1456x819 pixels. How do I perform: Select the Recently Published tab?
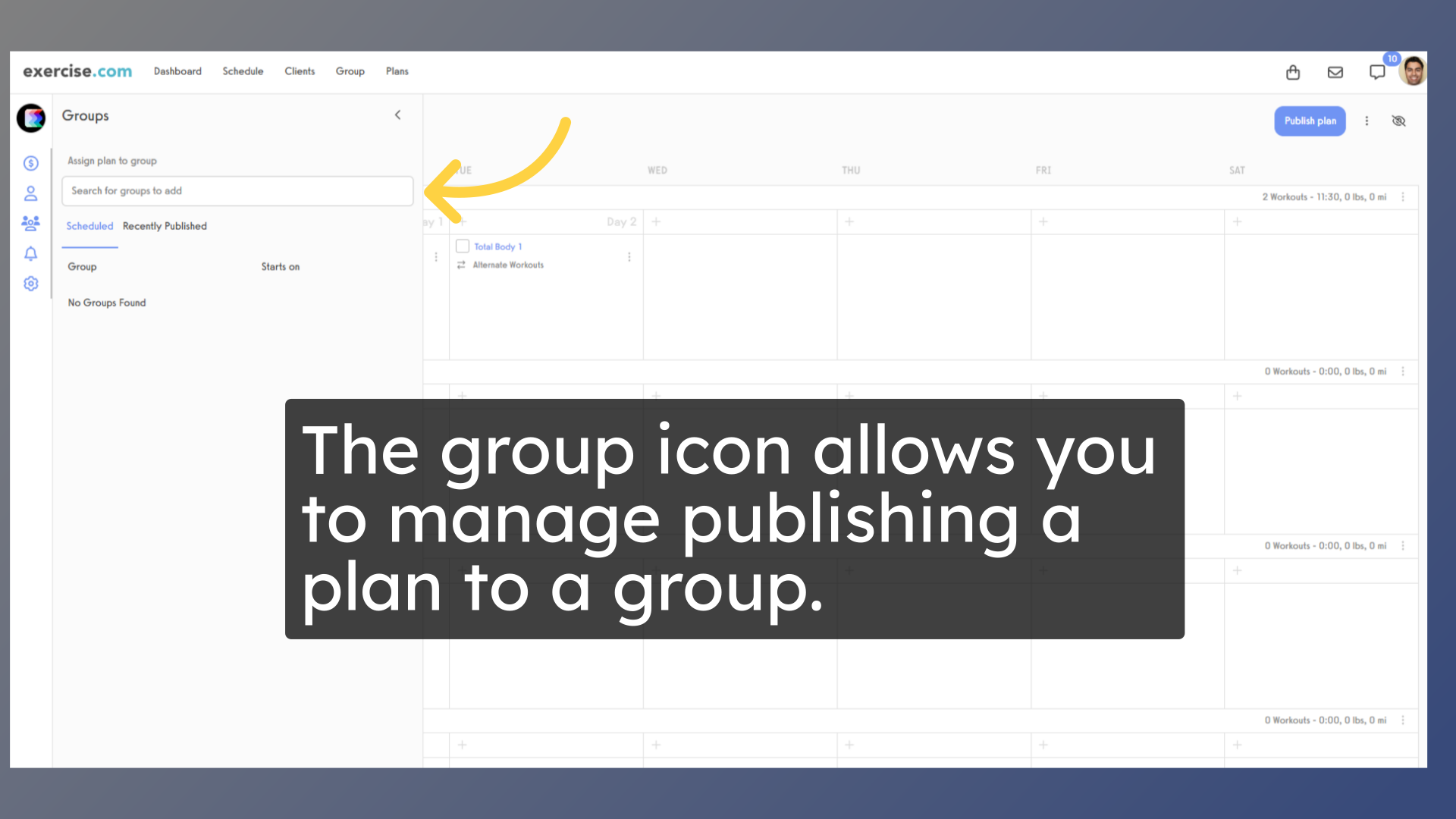tap(164, 225)
